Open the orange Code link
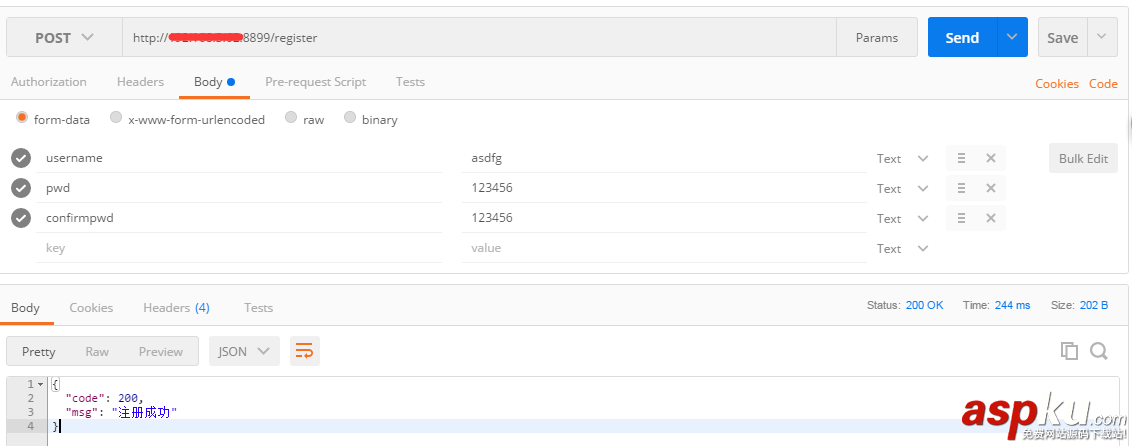The width and height of the screenshot is (1132, 446). 1103,84
